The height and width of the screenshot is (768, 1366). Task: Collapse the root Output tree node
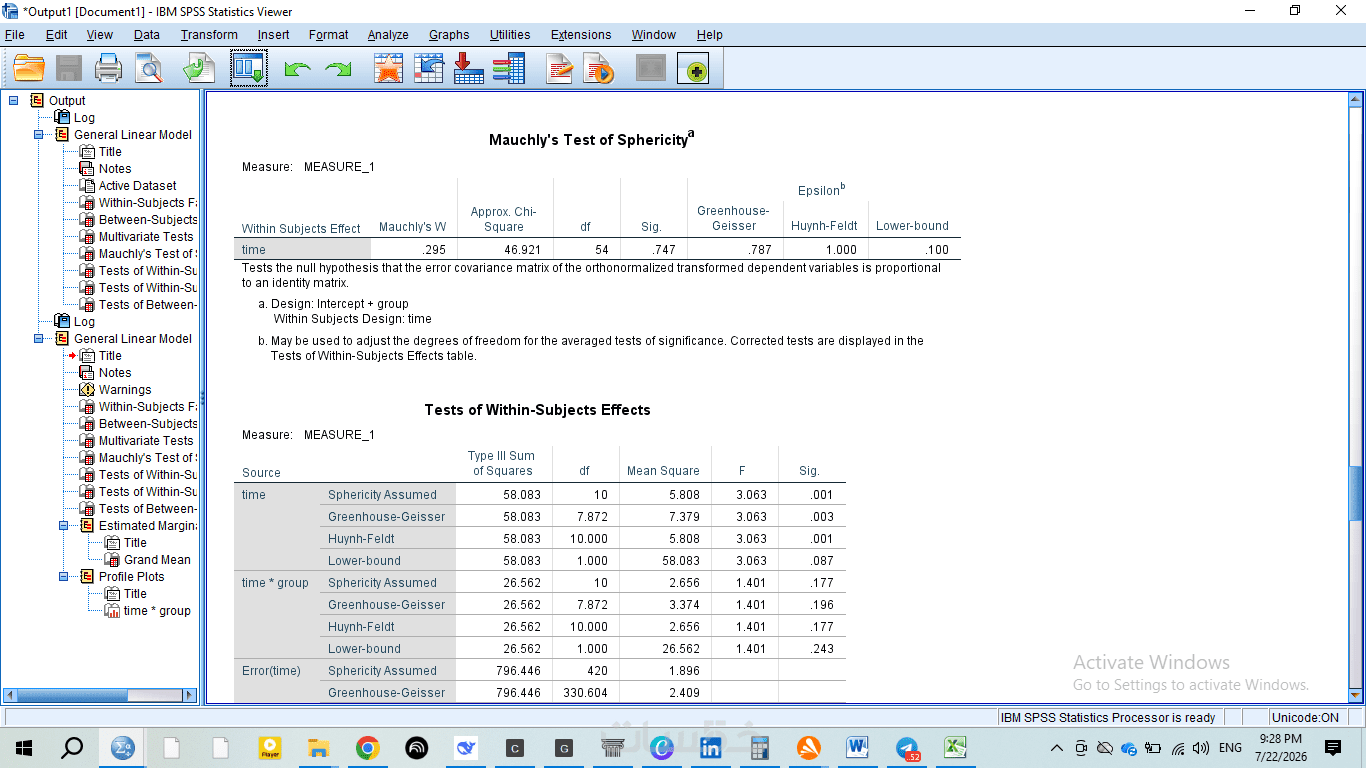(14, 100)
